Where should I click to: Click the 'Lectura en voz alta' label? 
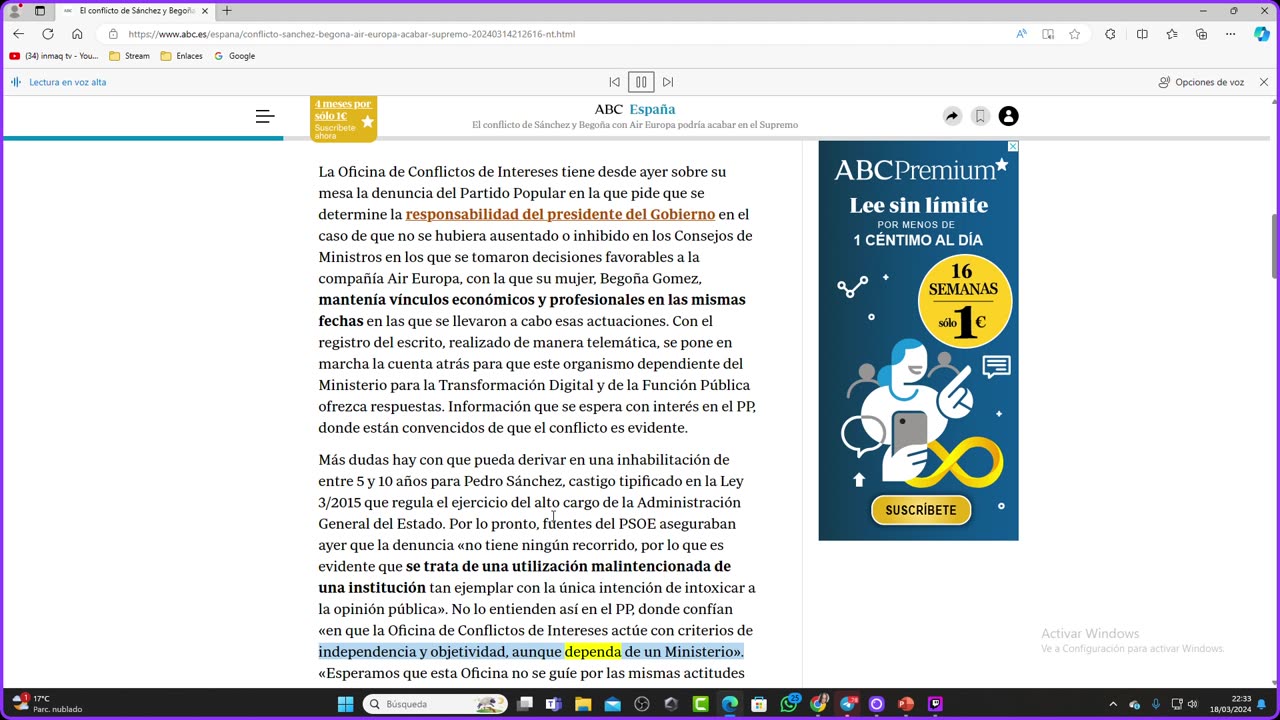pos(67,82)
